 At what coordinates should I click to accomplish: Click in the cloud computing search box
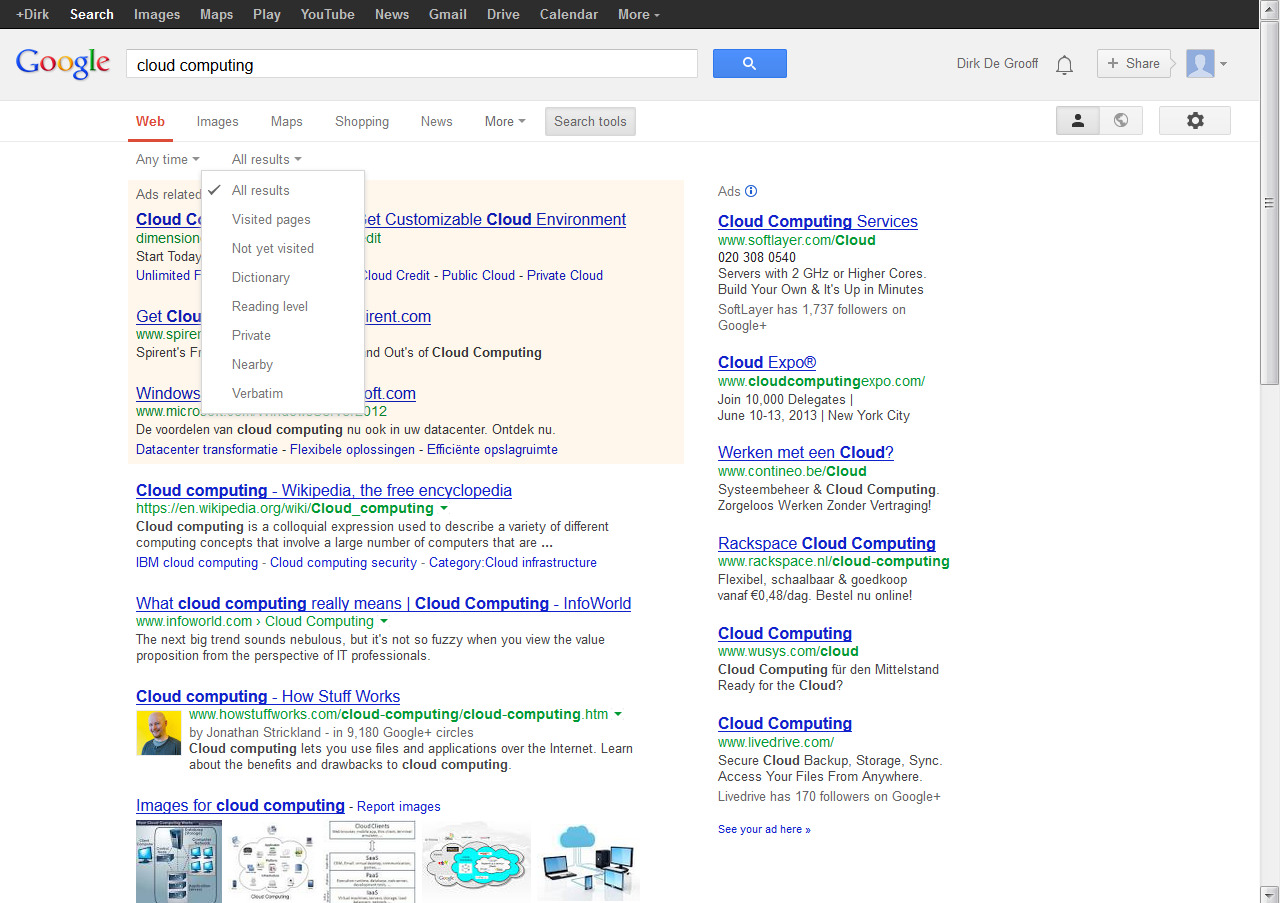click(411, 64)
